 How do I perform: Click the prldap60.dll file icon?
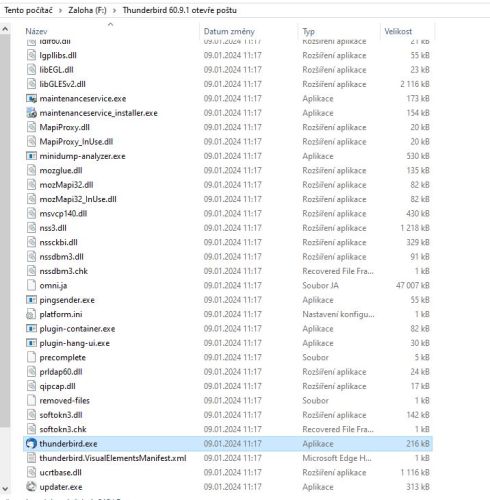click(31, 371)
